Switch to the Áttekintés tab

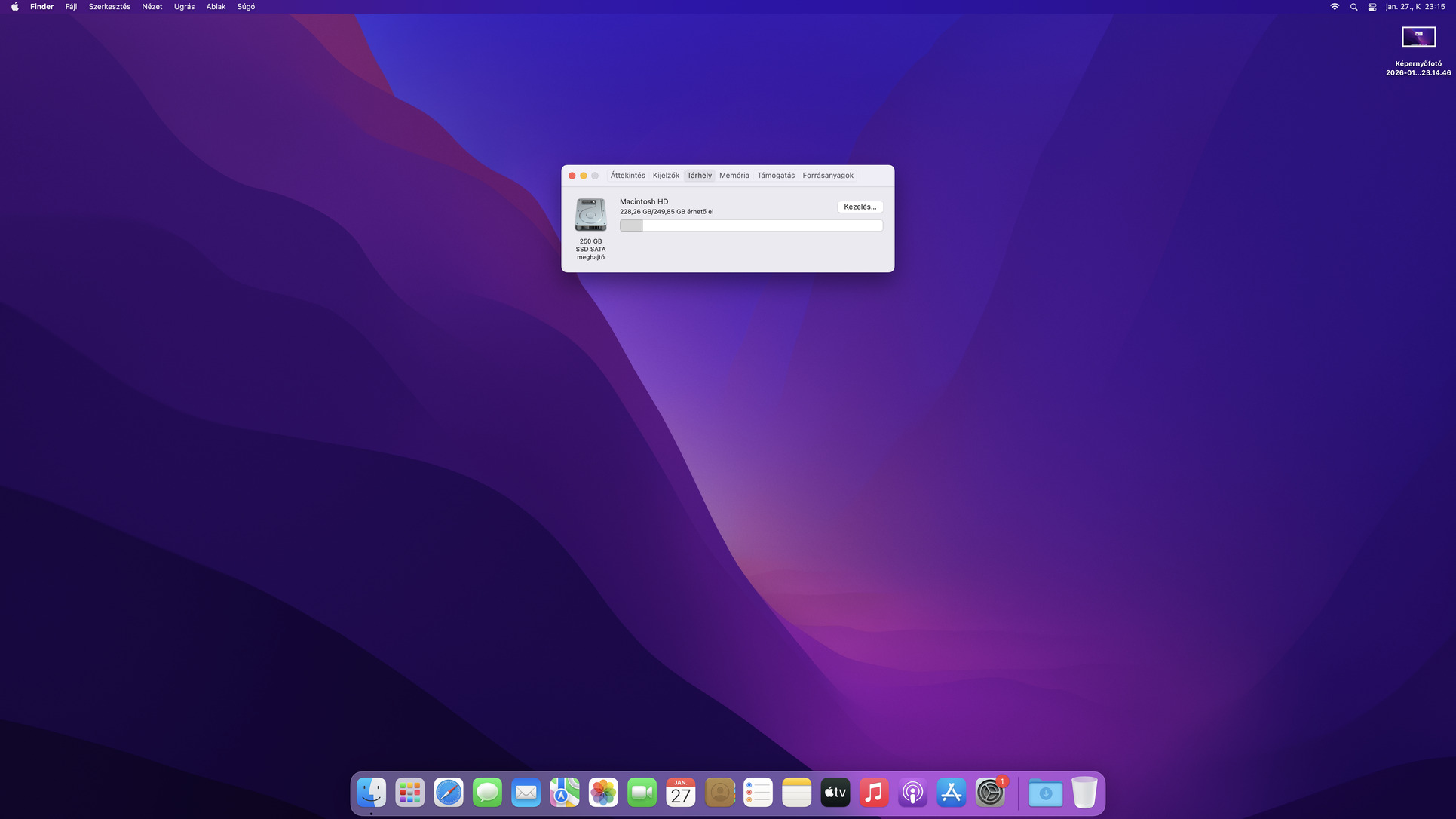pos(627,176)
